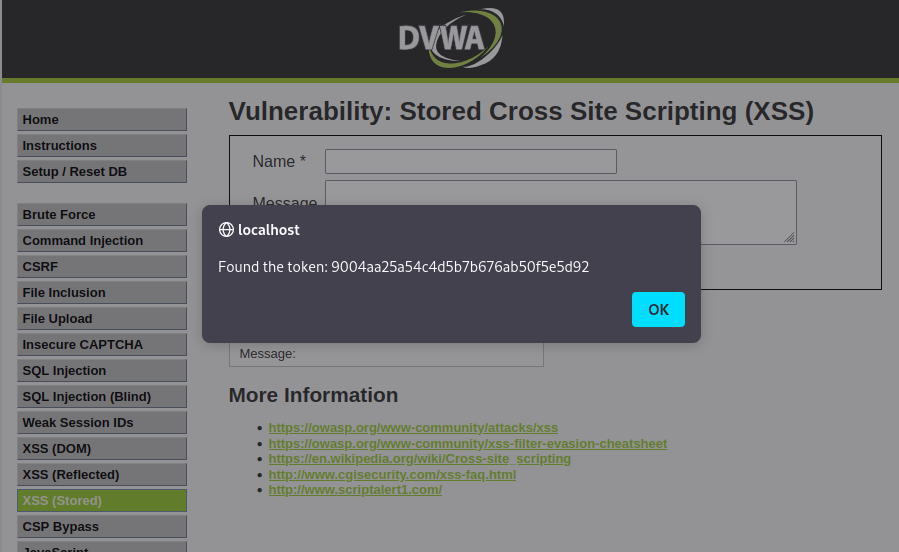Go to Setup / Reset DB

(101, 171)
